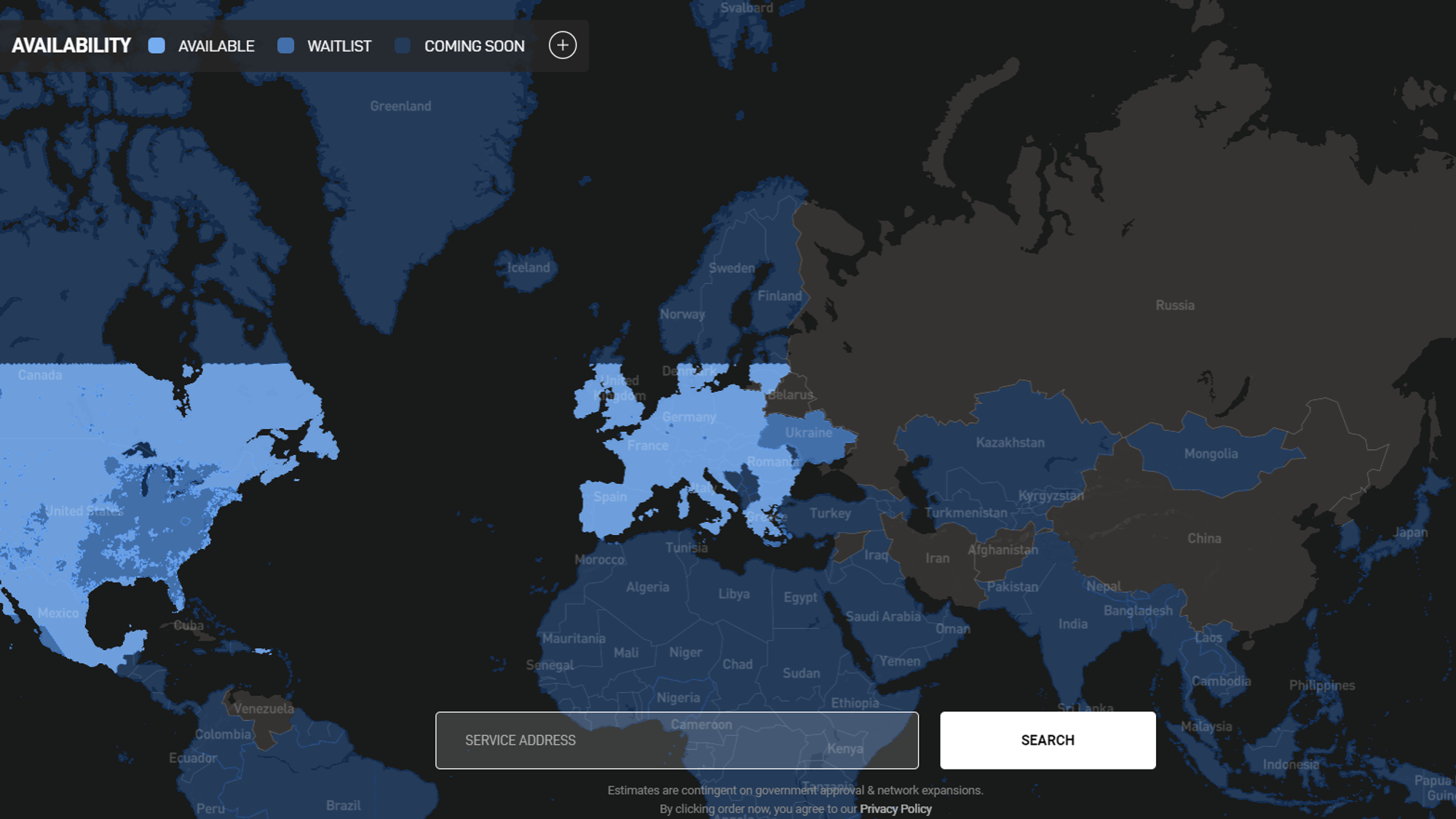Select Russia label on the map
The height and width of the screenshot is (819, 1456).
point(1175,305)
